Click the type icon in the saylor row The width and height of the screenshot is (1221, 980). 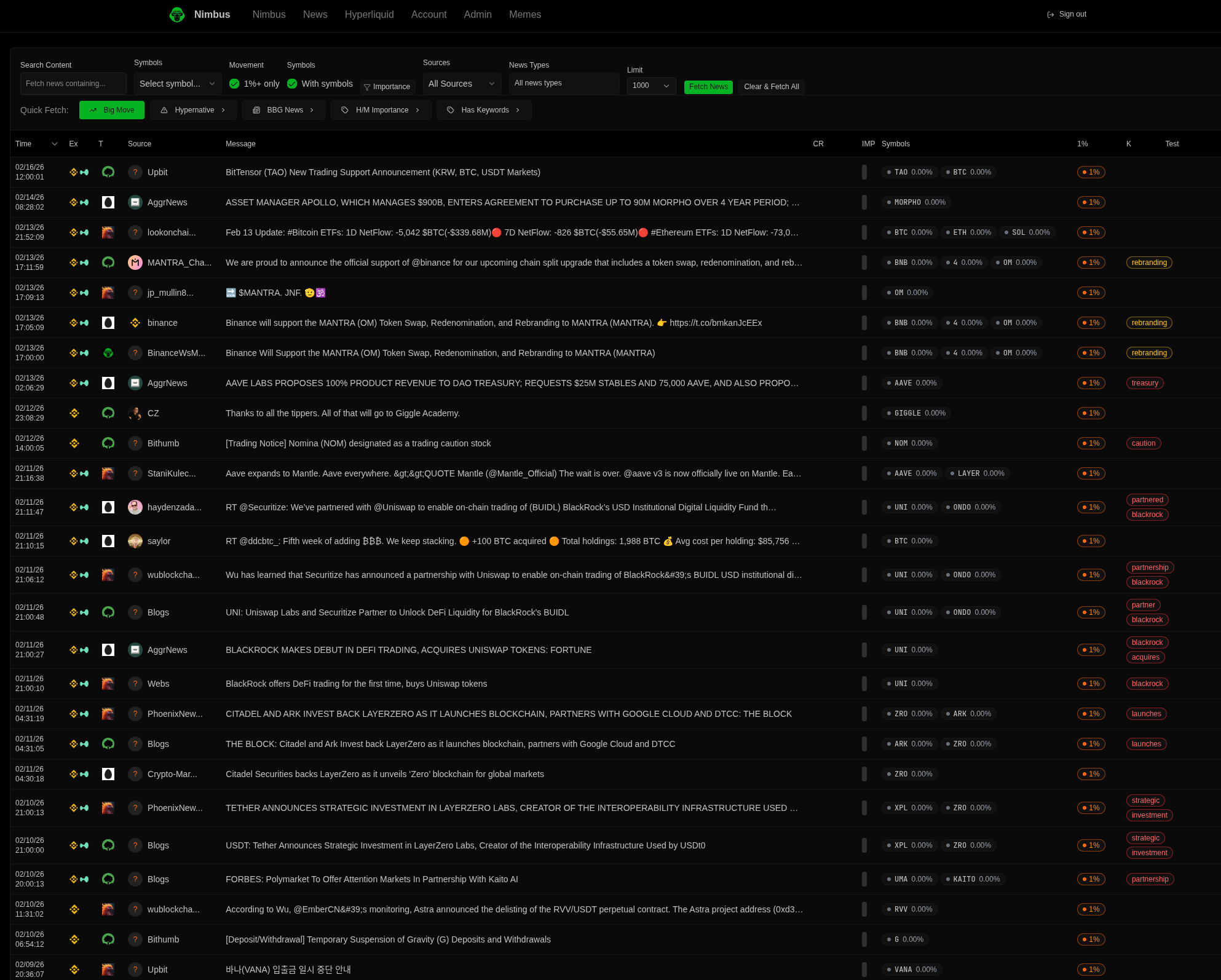(108, 541)
